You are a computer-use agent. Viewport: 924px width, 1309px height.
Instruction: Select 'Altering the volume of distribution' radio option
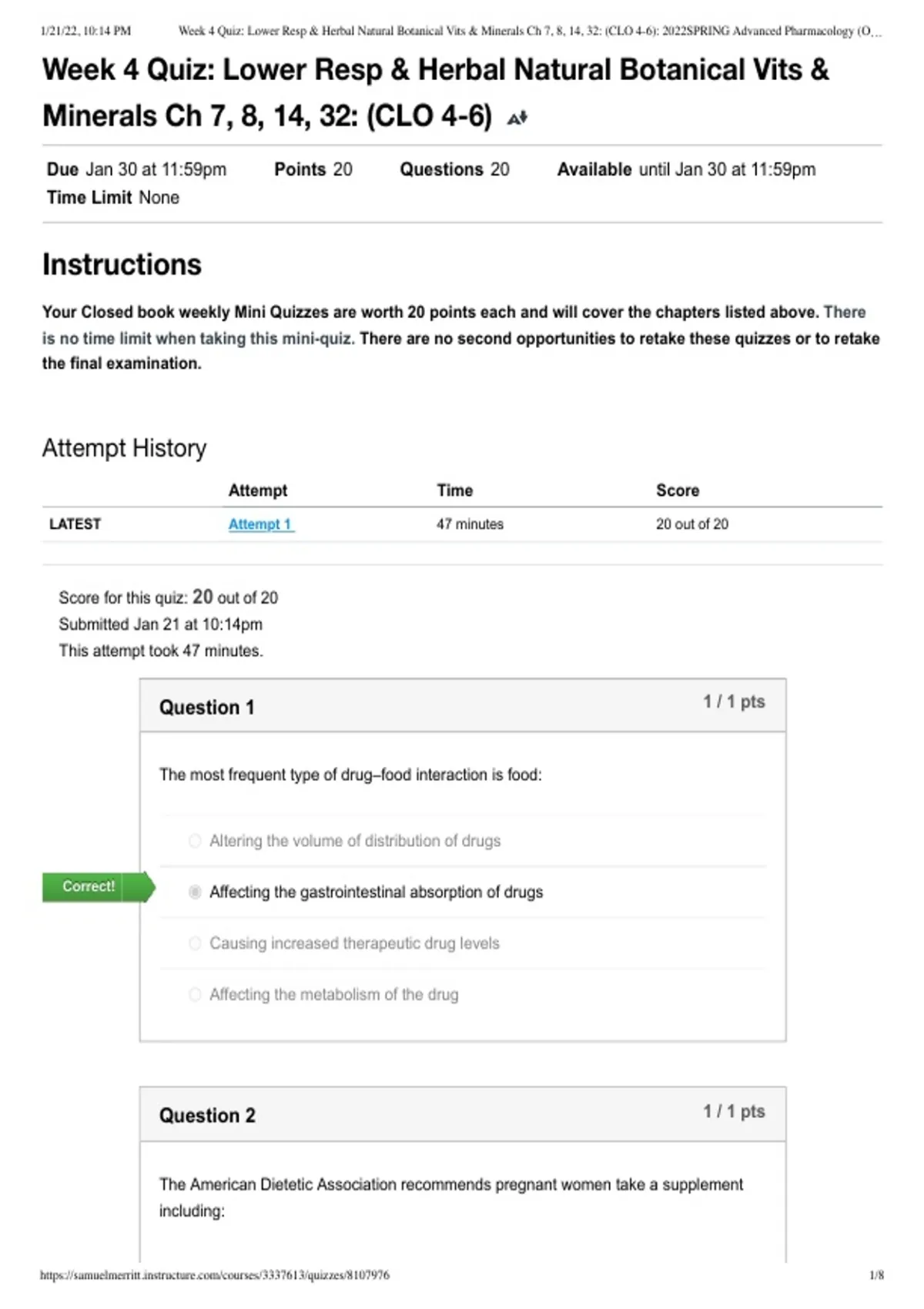pos(195,841)
